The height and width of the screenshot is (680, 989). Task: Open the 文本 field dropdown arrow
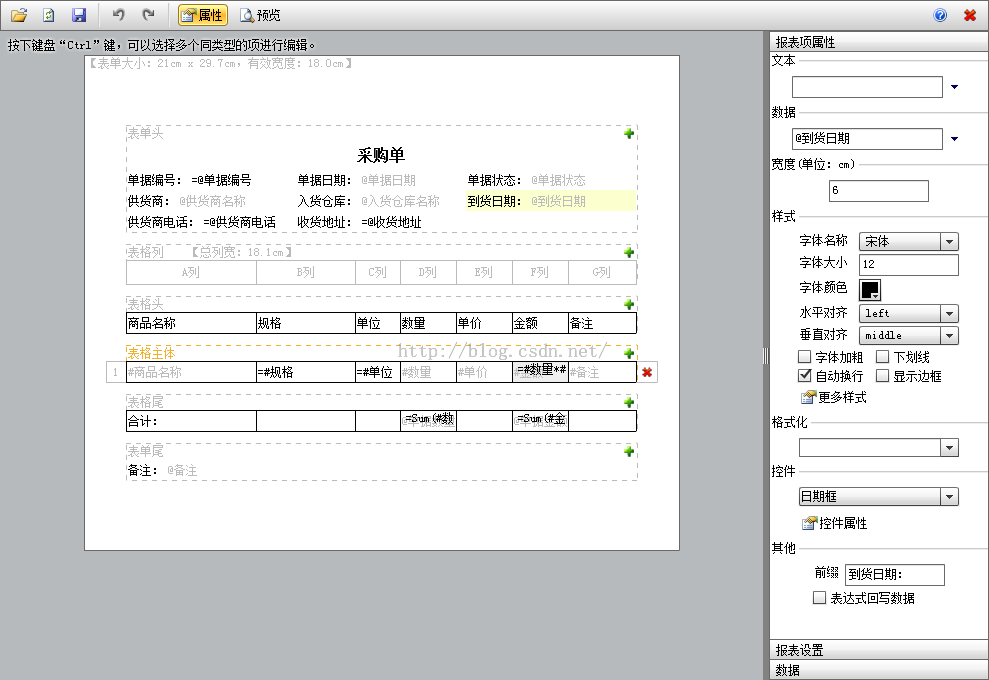click(954, 87)
